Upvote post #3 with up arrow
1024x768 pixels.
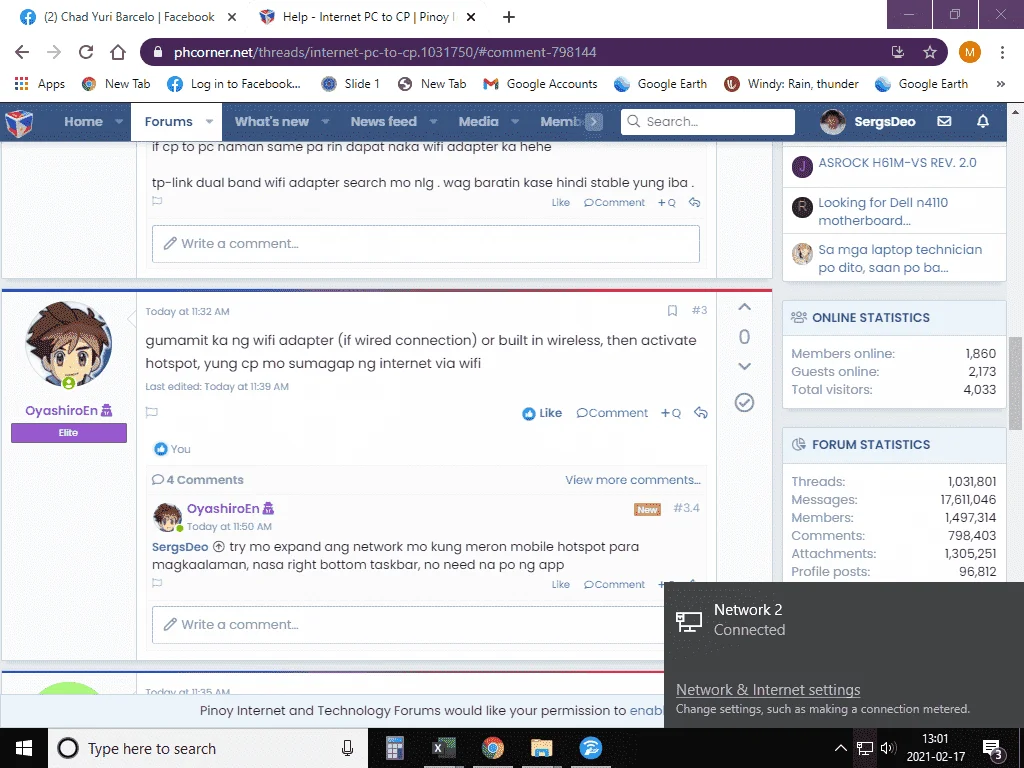[744, 307]
